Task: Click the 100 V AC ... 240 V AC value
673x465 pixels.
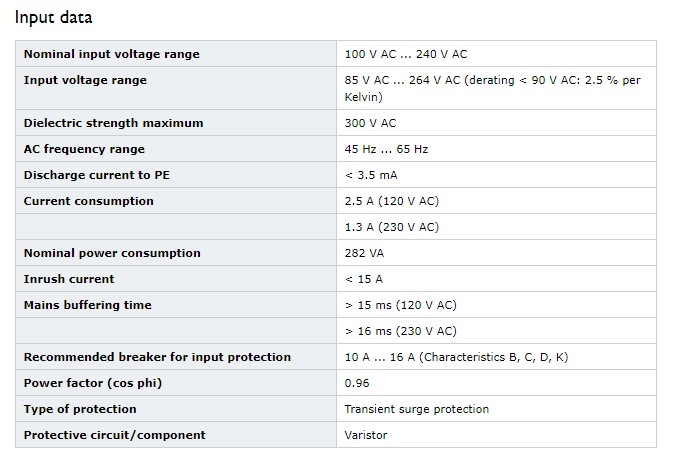Action: click(406, 54)
